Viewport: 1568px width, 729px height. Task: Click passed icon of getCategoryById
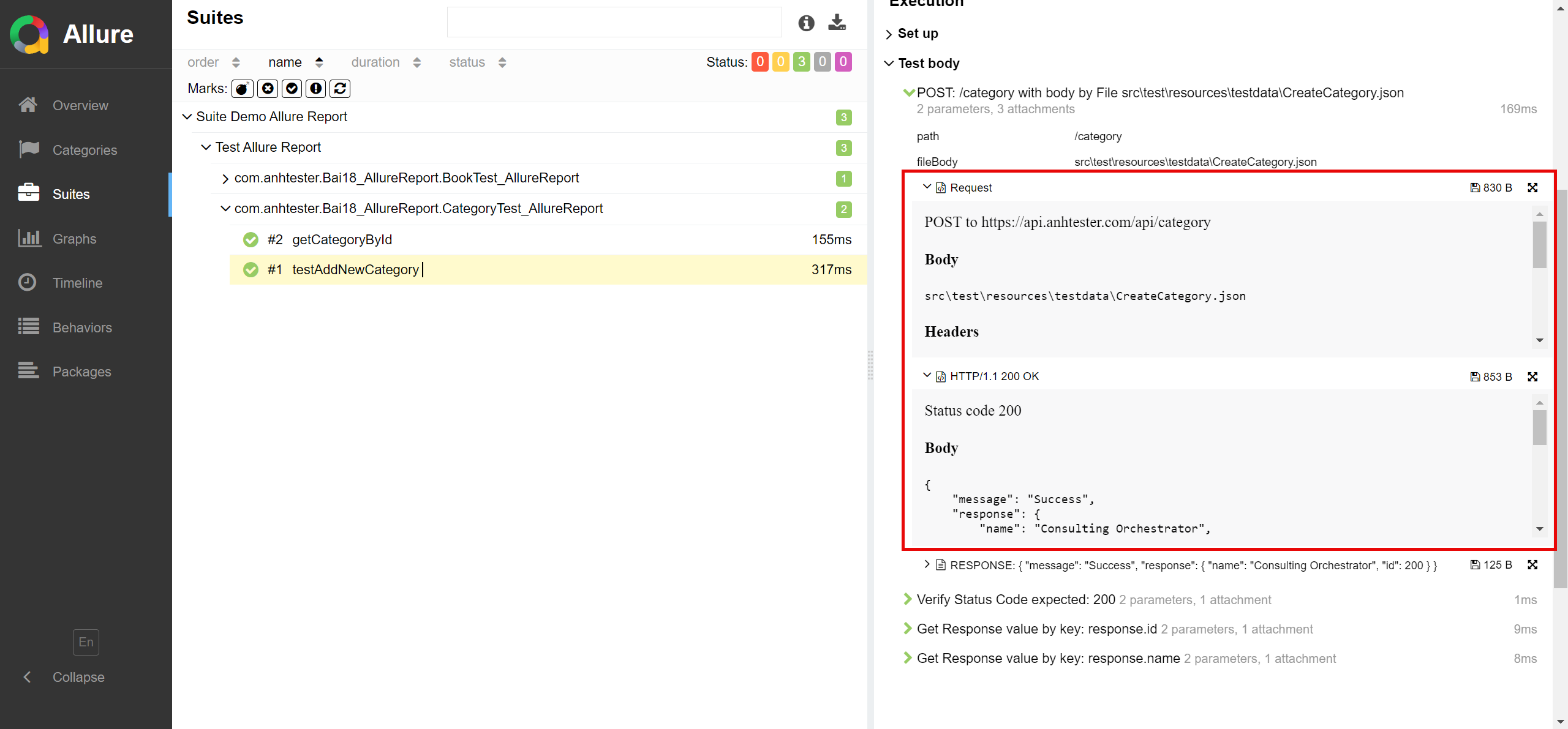(251, 240)
